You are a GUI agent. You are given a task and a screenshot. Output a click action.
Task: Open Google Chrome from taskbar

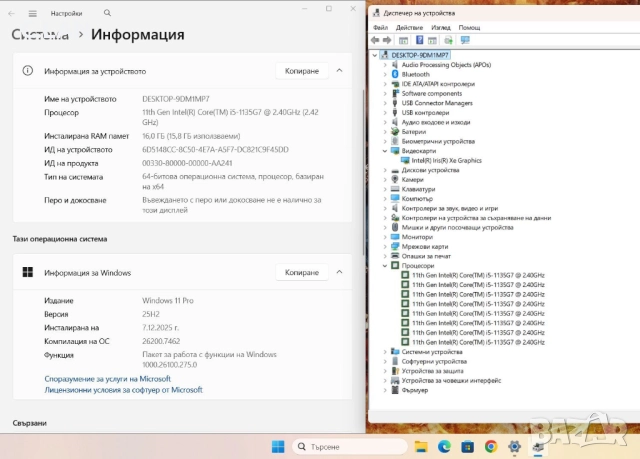(x=491, y=447)
